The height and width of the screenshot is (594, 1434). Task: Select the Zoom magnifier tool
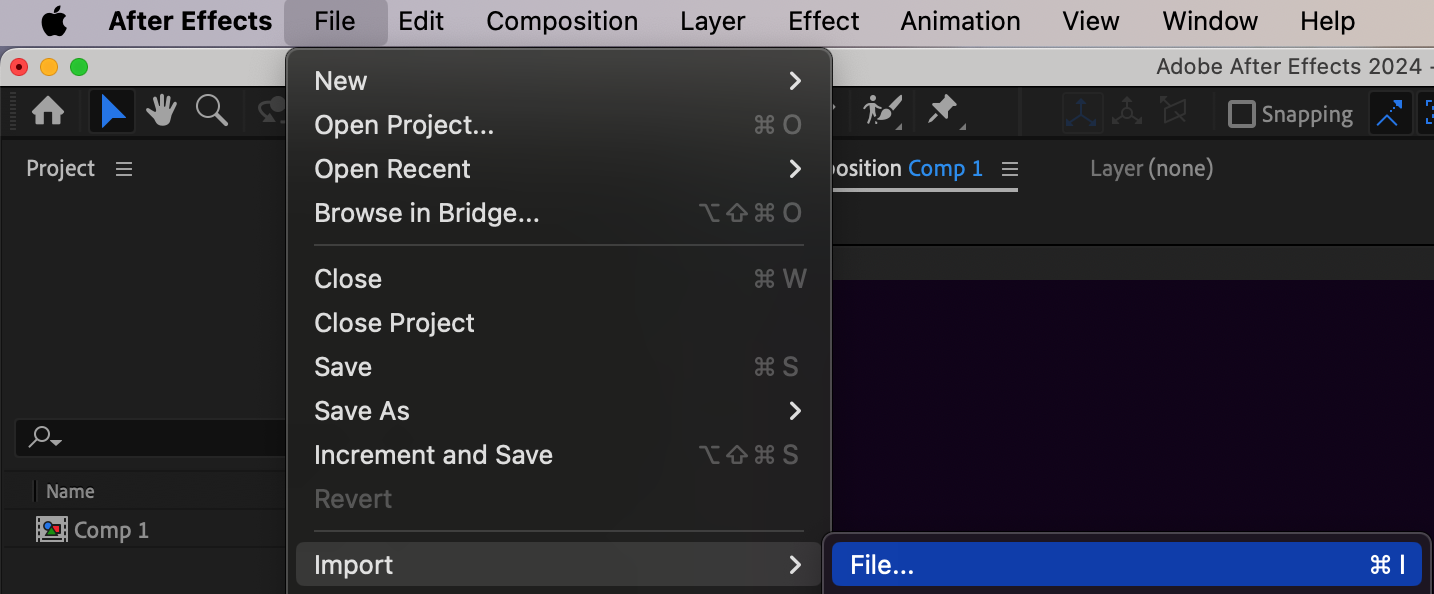[212, 111]
